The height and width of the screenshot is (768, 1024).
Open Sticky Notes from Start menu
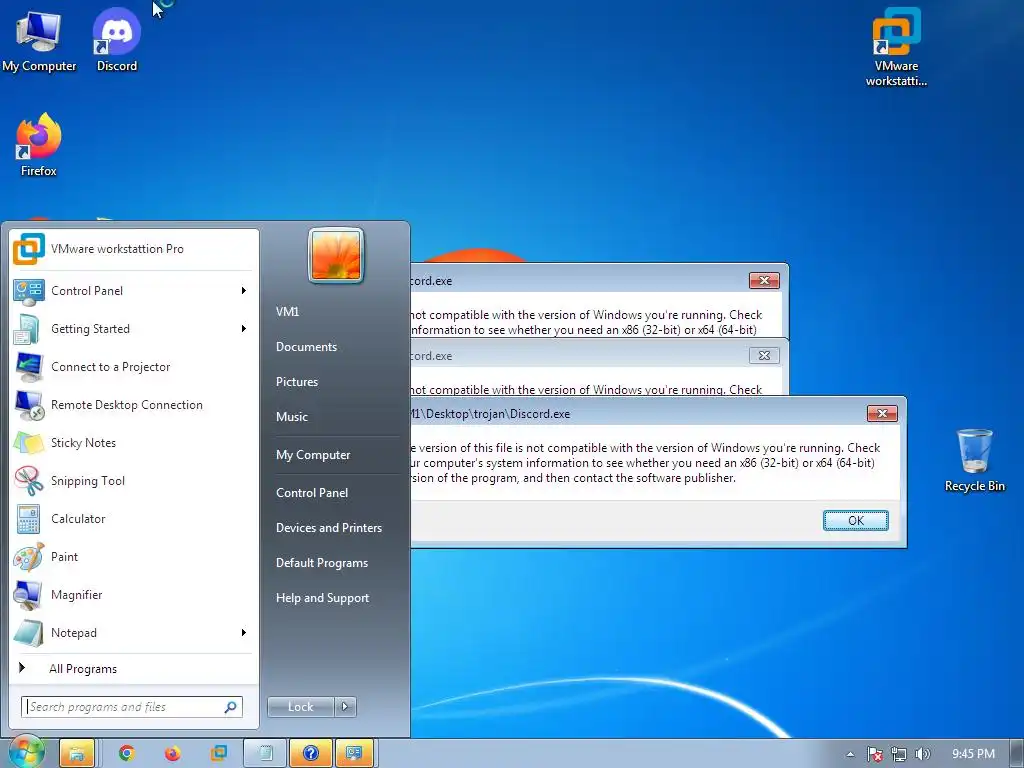133,443
